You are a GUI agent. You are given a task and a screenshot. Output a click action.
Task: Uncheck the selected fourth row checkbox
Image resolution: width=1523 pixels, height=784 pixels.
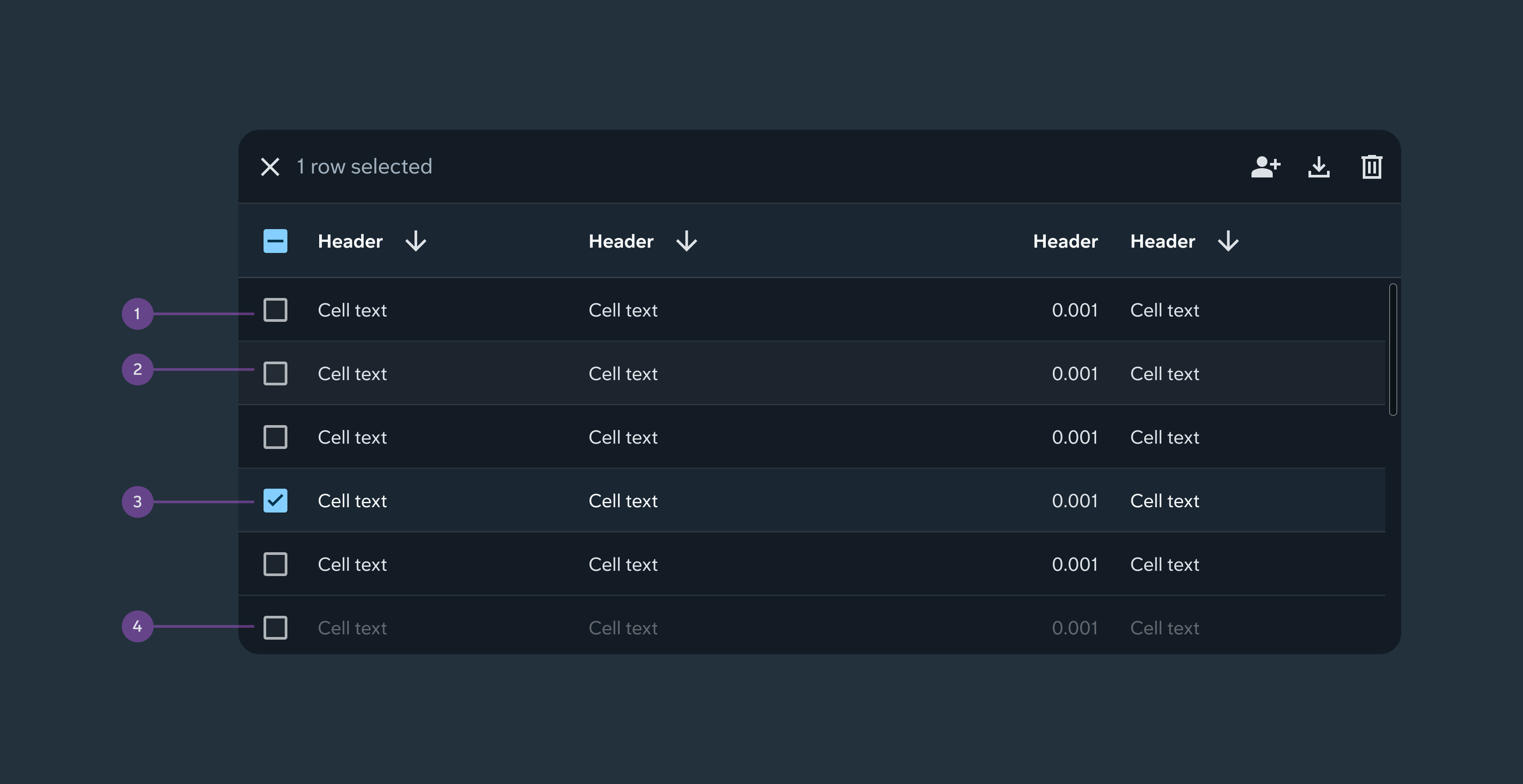[x=275, y=501]
